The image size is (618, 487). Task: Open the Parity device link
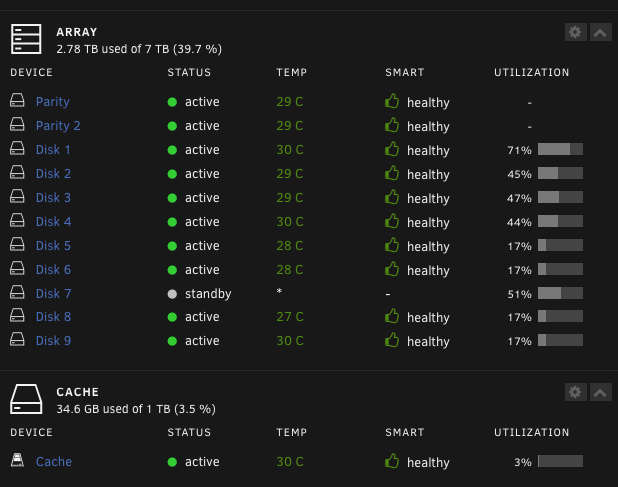coord(52,102)
